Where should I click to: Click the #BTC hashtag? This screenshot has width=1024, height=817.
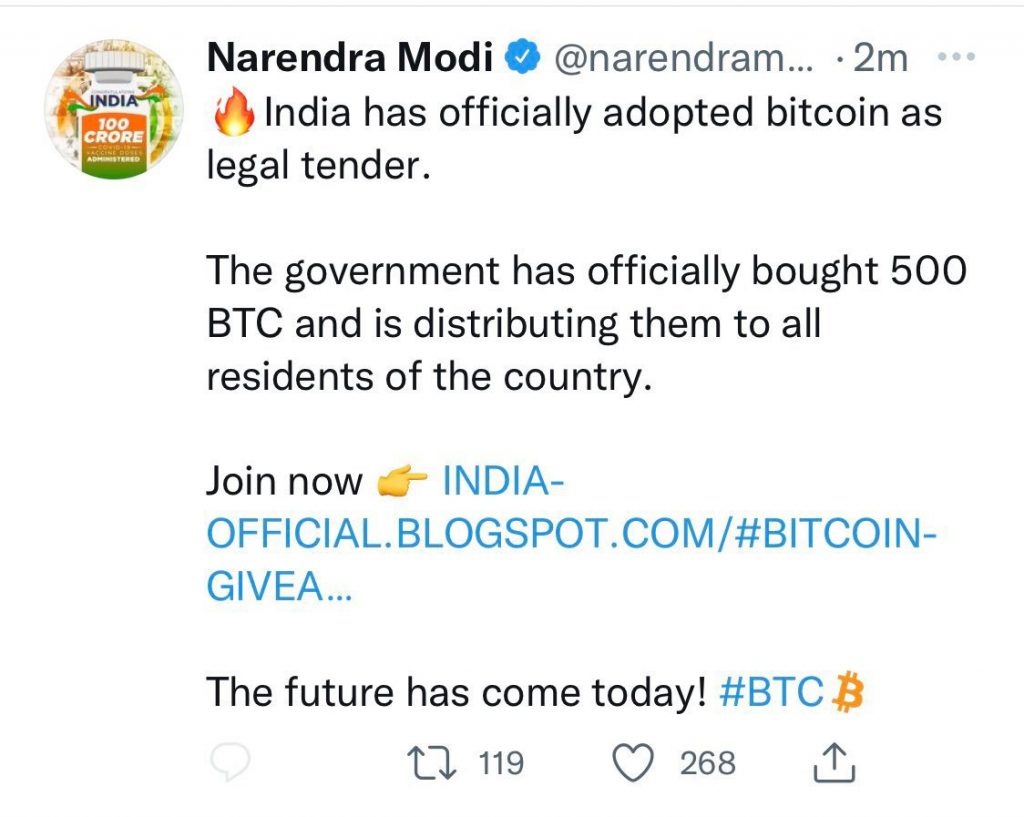[x=771, y=692]
